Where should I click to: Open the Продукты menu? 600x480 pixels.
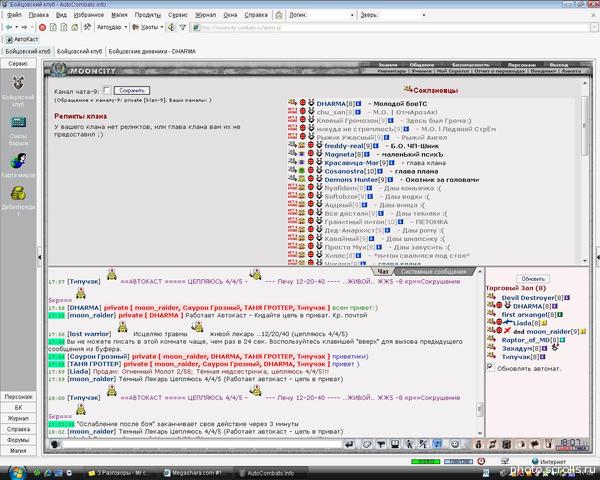(148, 15)
